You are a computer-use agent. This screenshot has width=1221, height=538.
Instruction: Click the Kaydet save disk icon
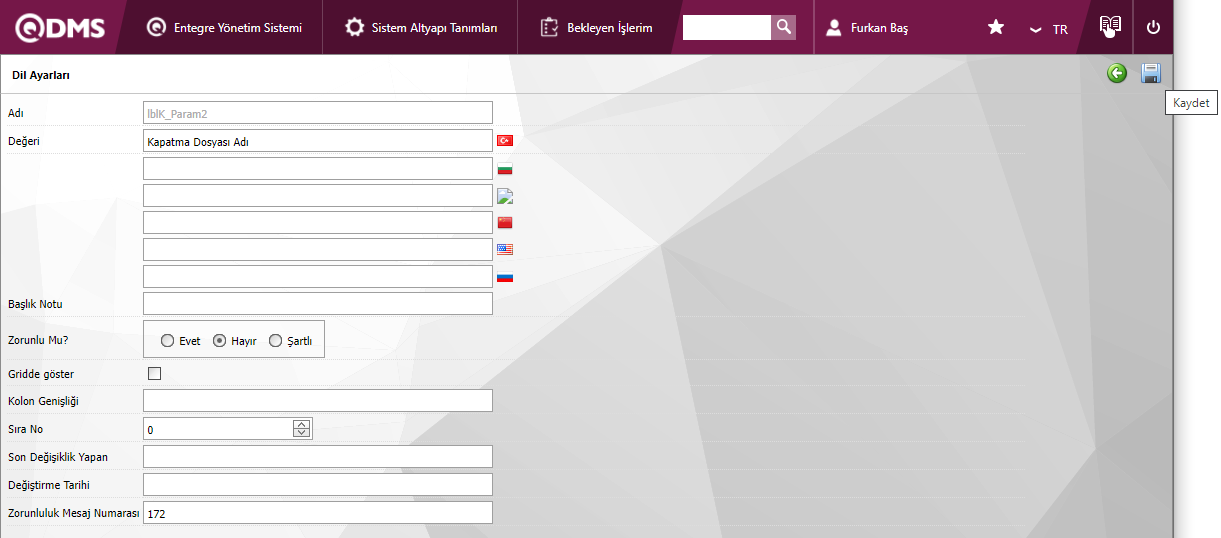click(1151, 73)
